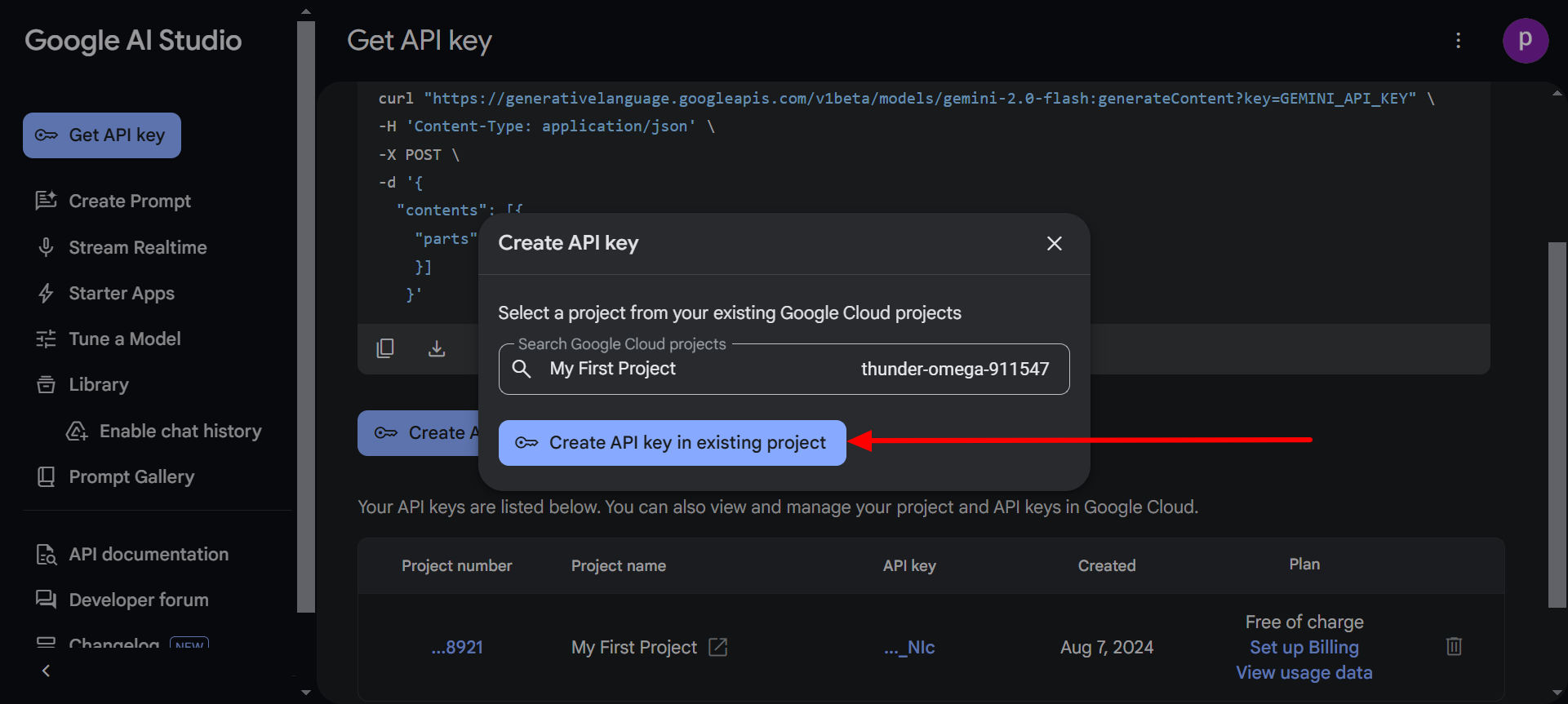Click the Library stack icon
The height and width of the screenshot is (704, 1568).
tap(47, 384)
